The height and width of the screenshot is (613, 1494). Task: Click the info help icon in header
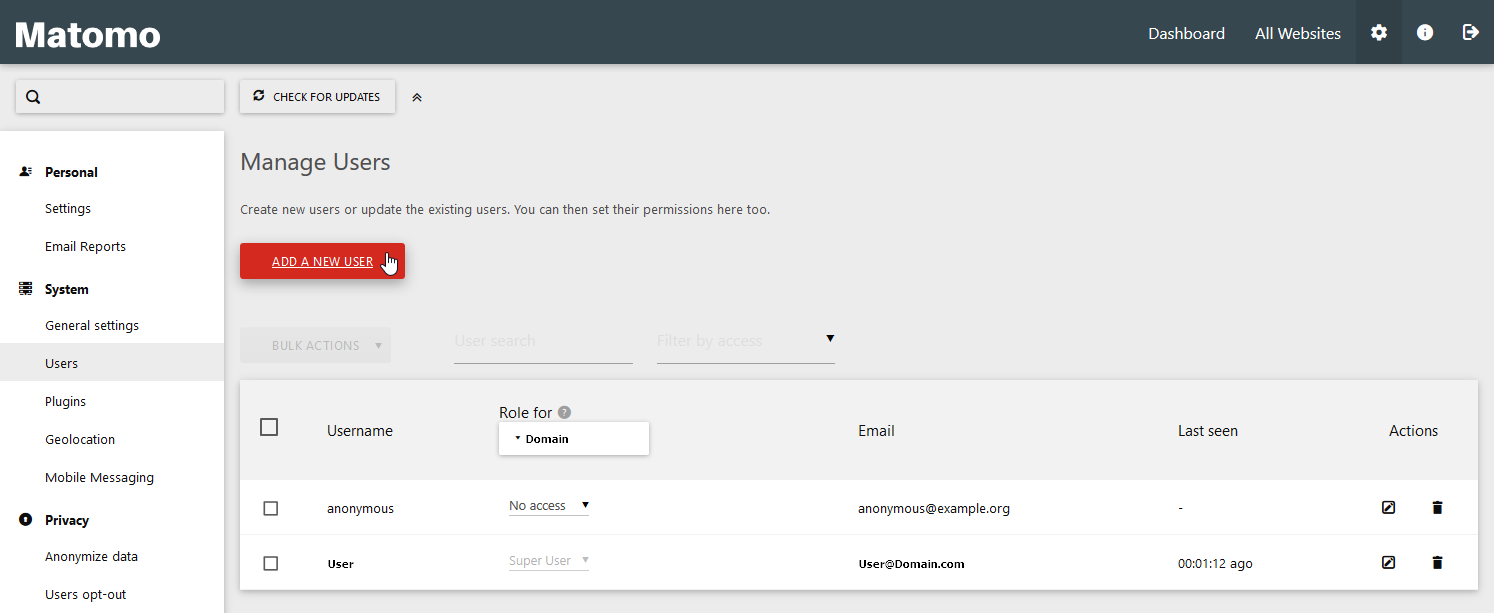[x=1425, y=32]
